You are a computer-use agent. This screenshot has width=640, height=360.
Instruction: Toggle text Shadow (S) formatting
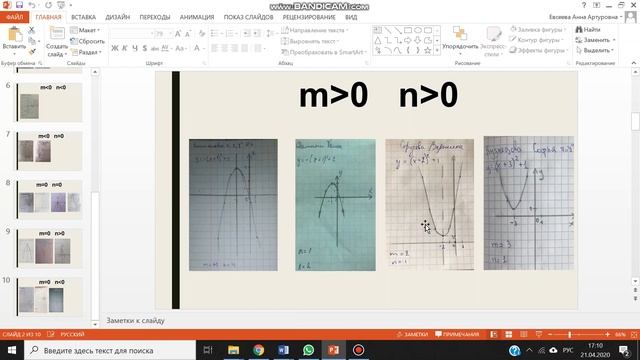click(x=144, y=48)
